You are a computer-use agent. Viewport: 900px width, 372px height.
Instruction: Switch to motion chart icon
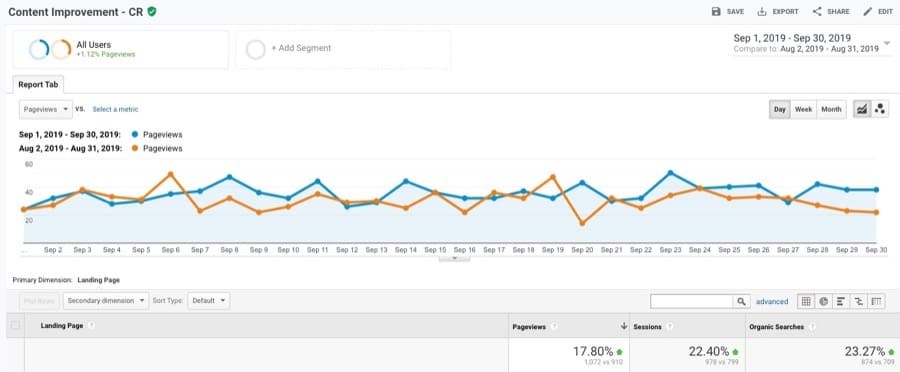coord(879,109)
